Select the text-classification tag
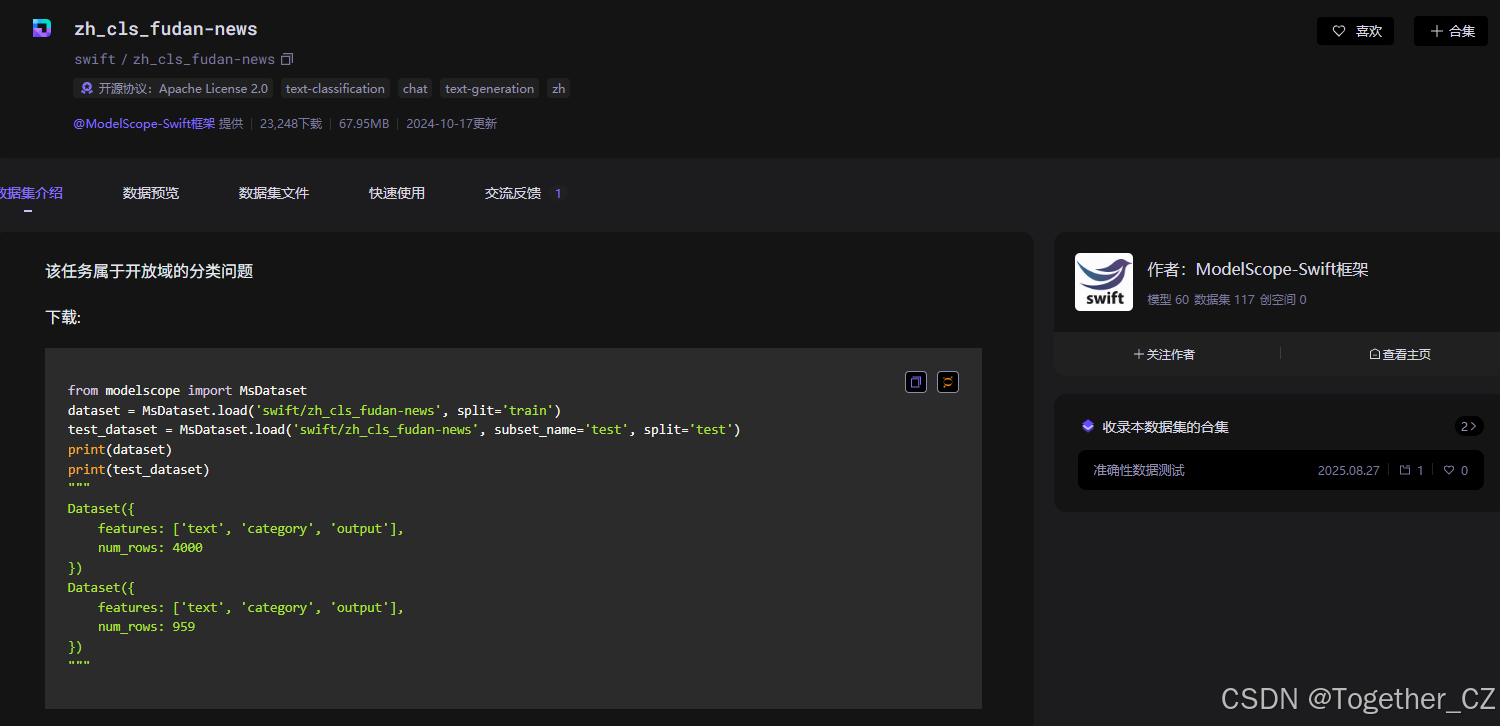The image size is (1500, 726). pos(335,88)
